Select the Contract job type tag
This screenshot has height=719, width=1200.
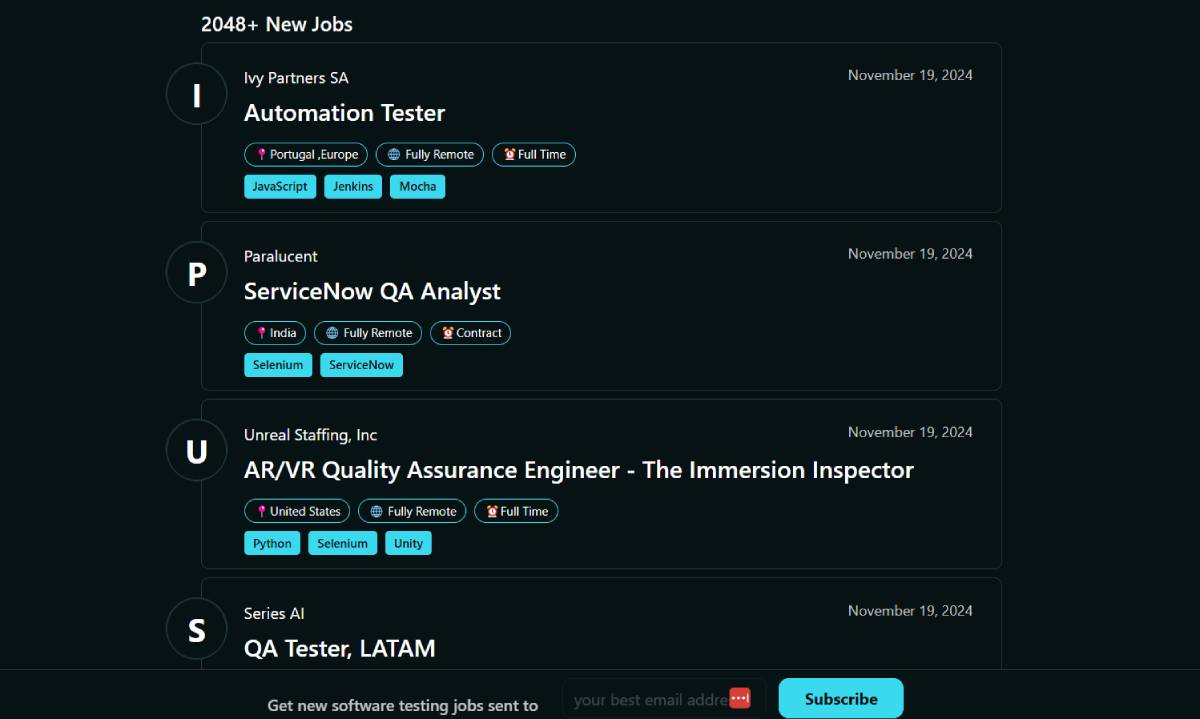point(471,333)
